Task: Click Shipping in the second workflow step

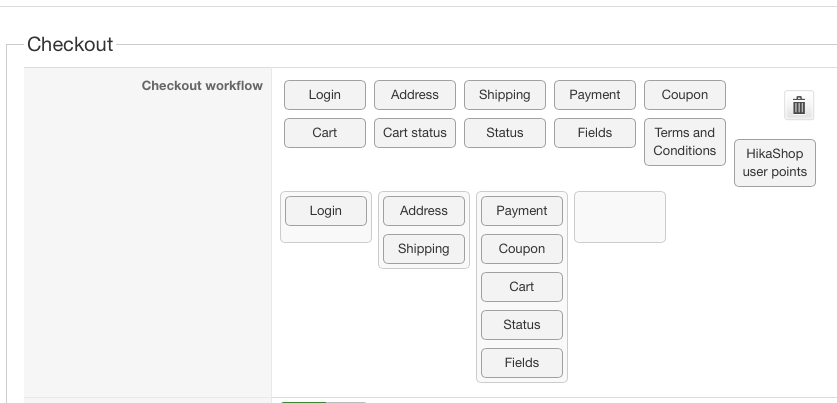Action: point(424,249)
